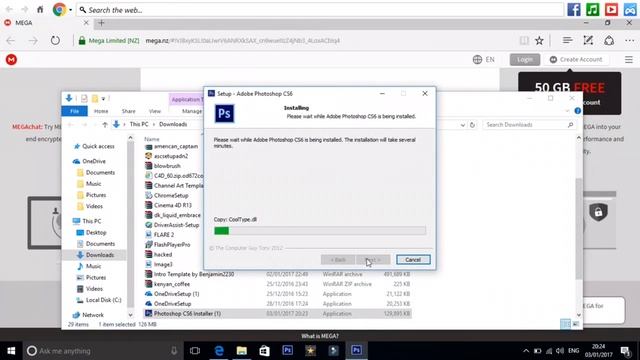
Task: Open the Windows Start button
Action: click(11, 351)
